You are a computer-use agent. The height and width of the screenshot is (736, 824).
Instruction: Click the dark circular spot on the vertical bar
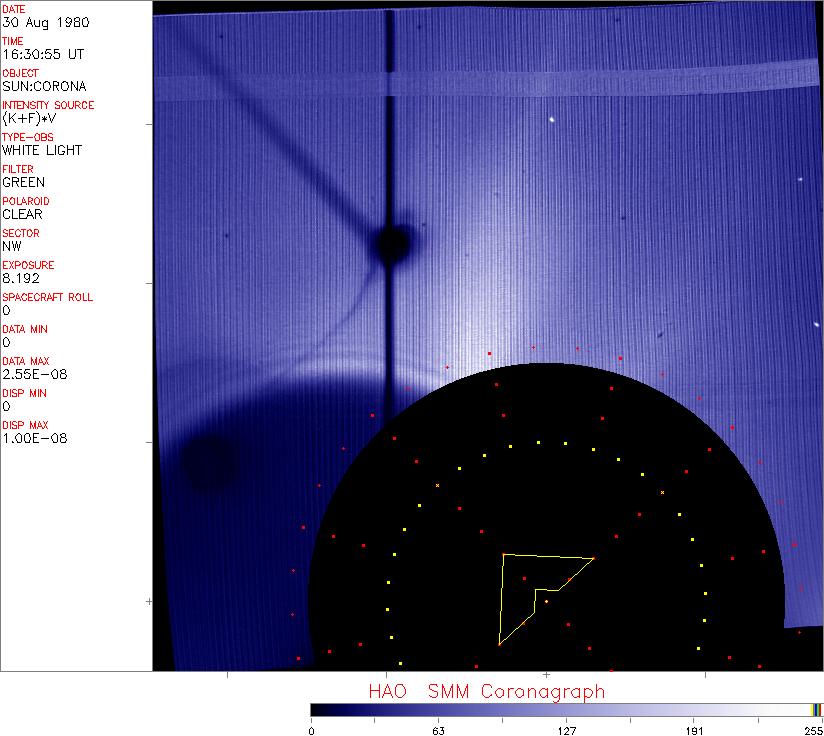(x=391, y=241)
